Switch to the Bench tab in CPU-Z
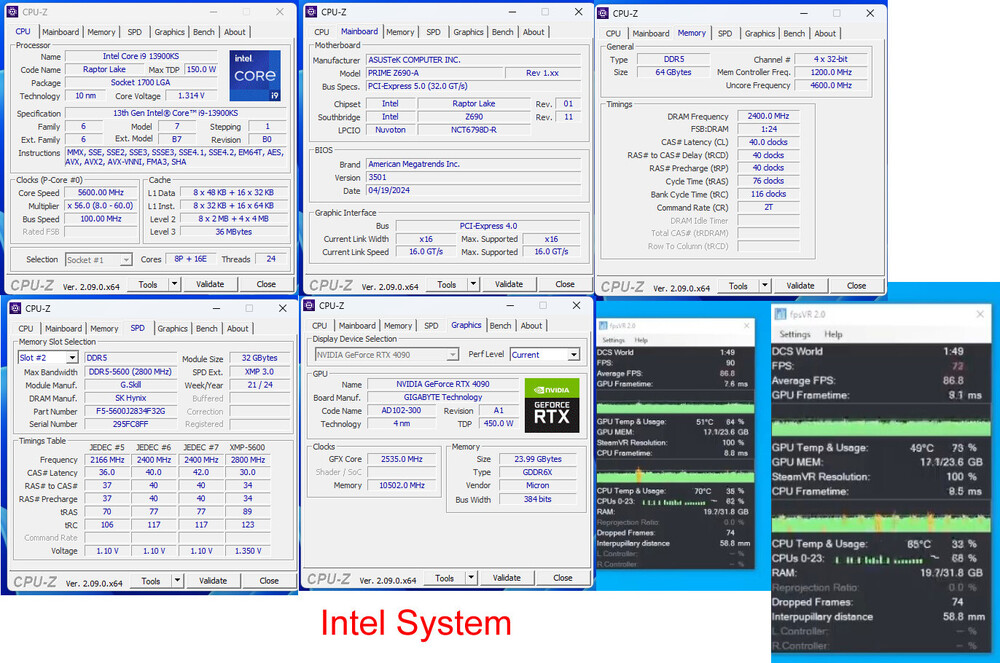 [x=204, y=31]
